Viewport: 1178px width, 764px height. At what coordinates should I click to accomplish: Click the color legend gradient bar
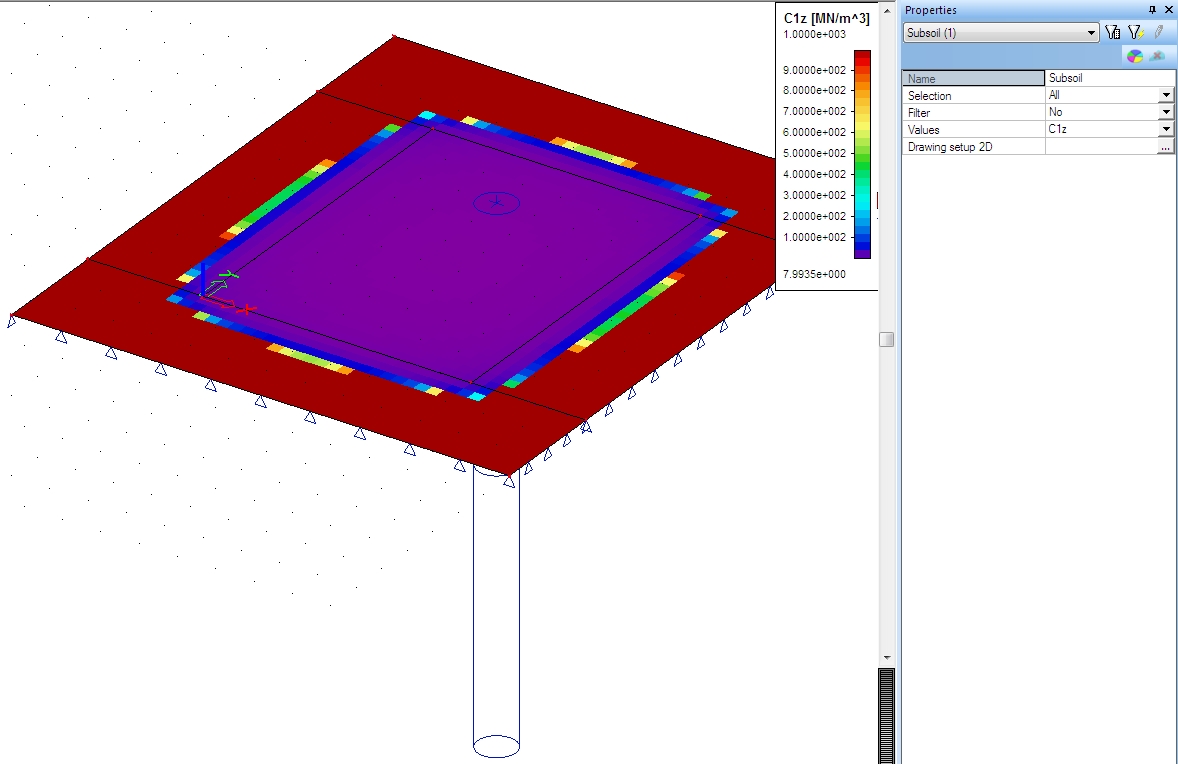[862, 154]
